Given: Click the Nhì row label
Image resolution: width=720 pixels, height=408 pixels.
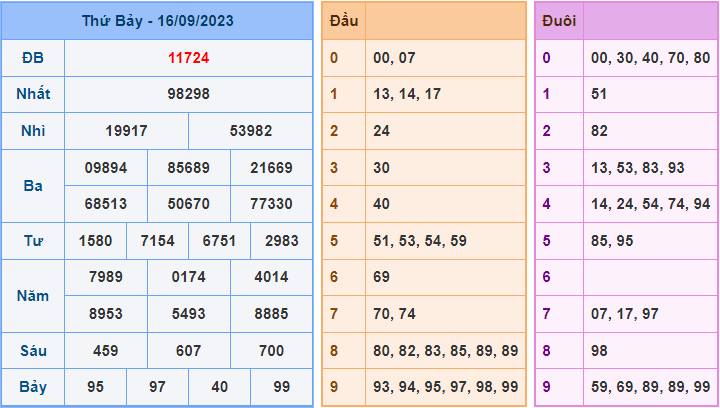Looking at the screenshot, I should click(33, 131).
